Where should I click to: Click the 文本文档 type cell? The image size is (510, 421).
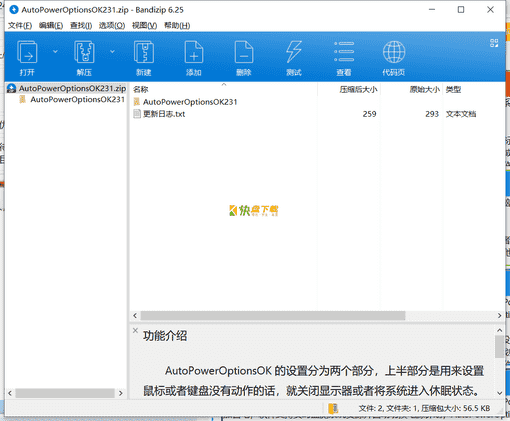tap(461, 114)
